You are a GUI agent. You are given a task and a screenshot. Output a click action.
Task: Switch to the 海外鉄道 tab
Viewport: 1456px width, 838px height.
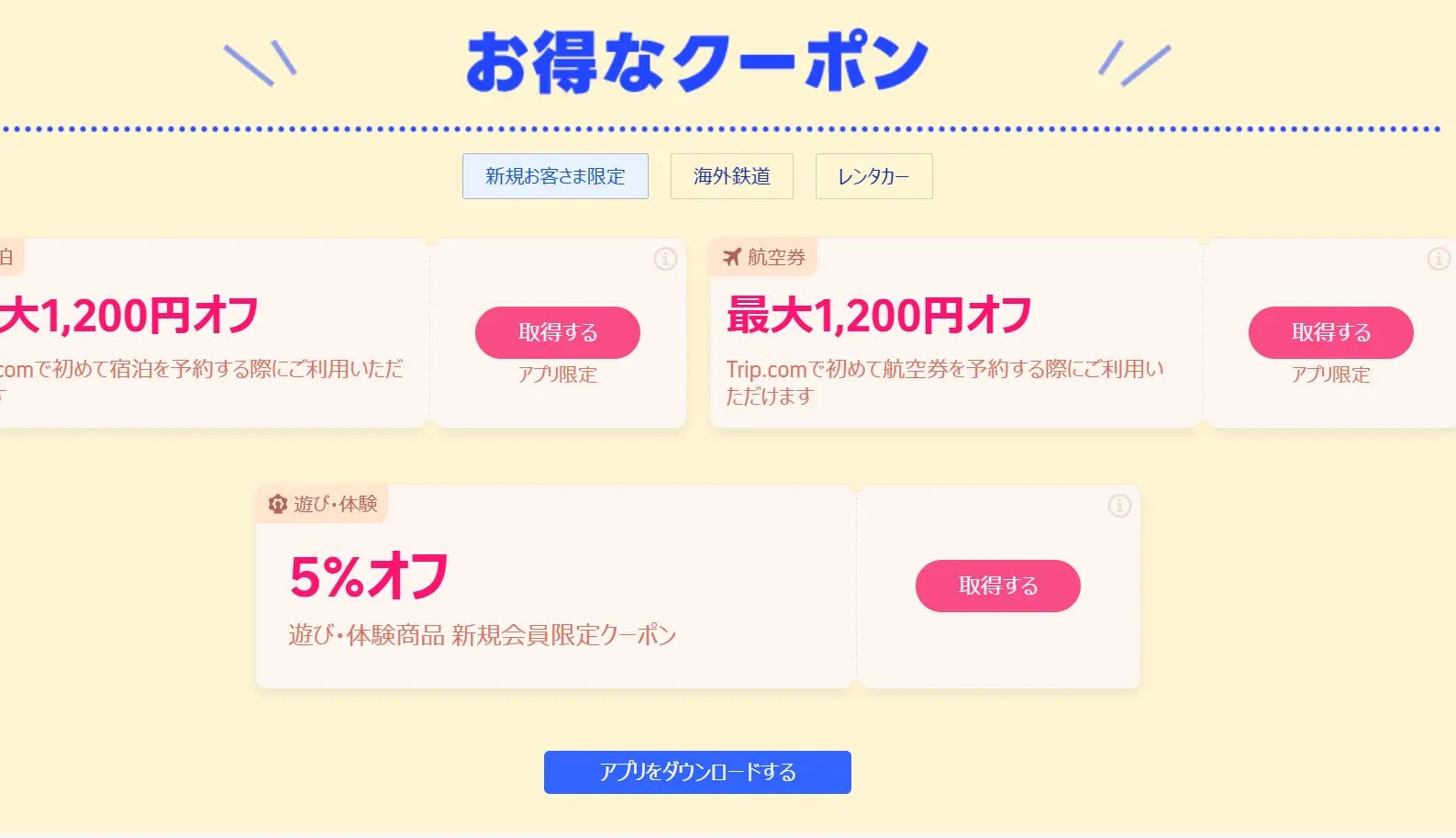(x=731, y=175)
